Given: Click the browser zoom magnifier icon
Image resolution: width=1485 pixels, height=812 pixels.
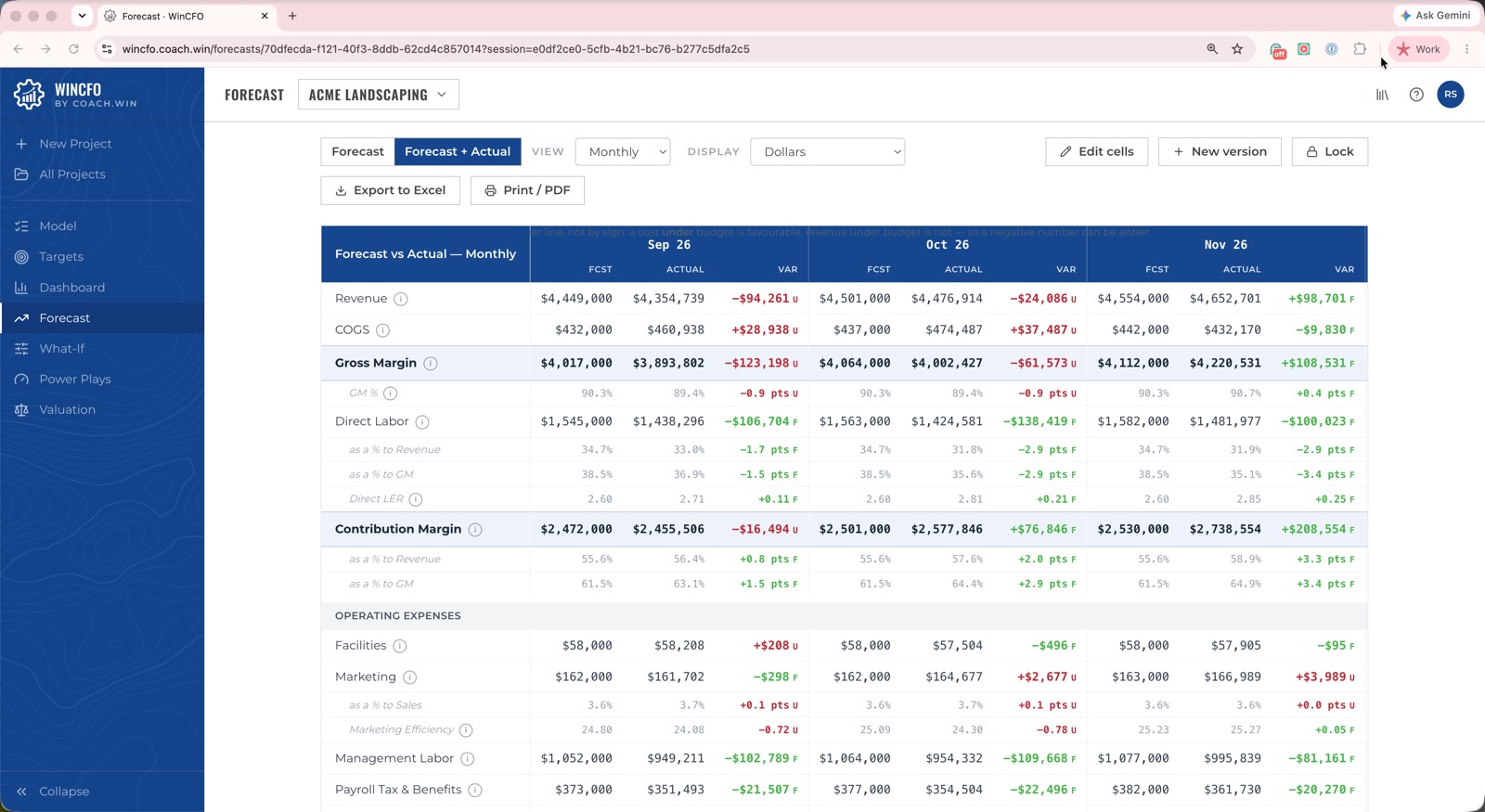Looking at the screenshot, I should [x=1212, y=49].
